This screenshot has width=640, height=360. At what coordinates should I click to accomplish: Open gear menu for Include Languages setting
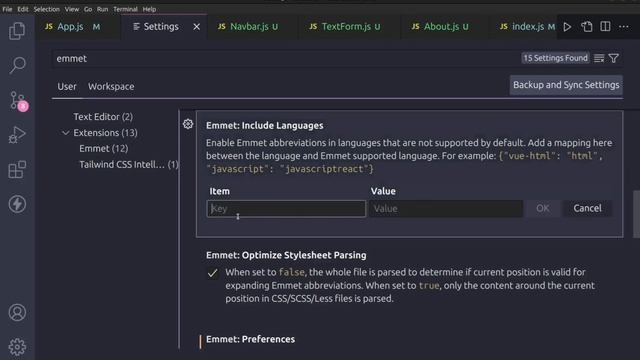click(x=188, y=124)
